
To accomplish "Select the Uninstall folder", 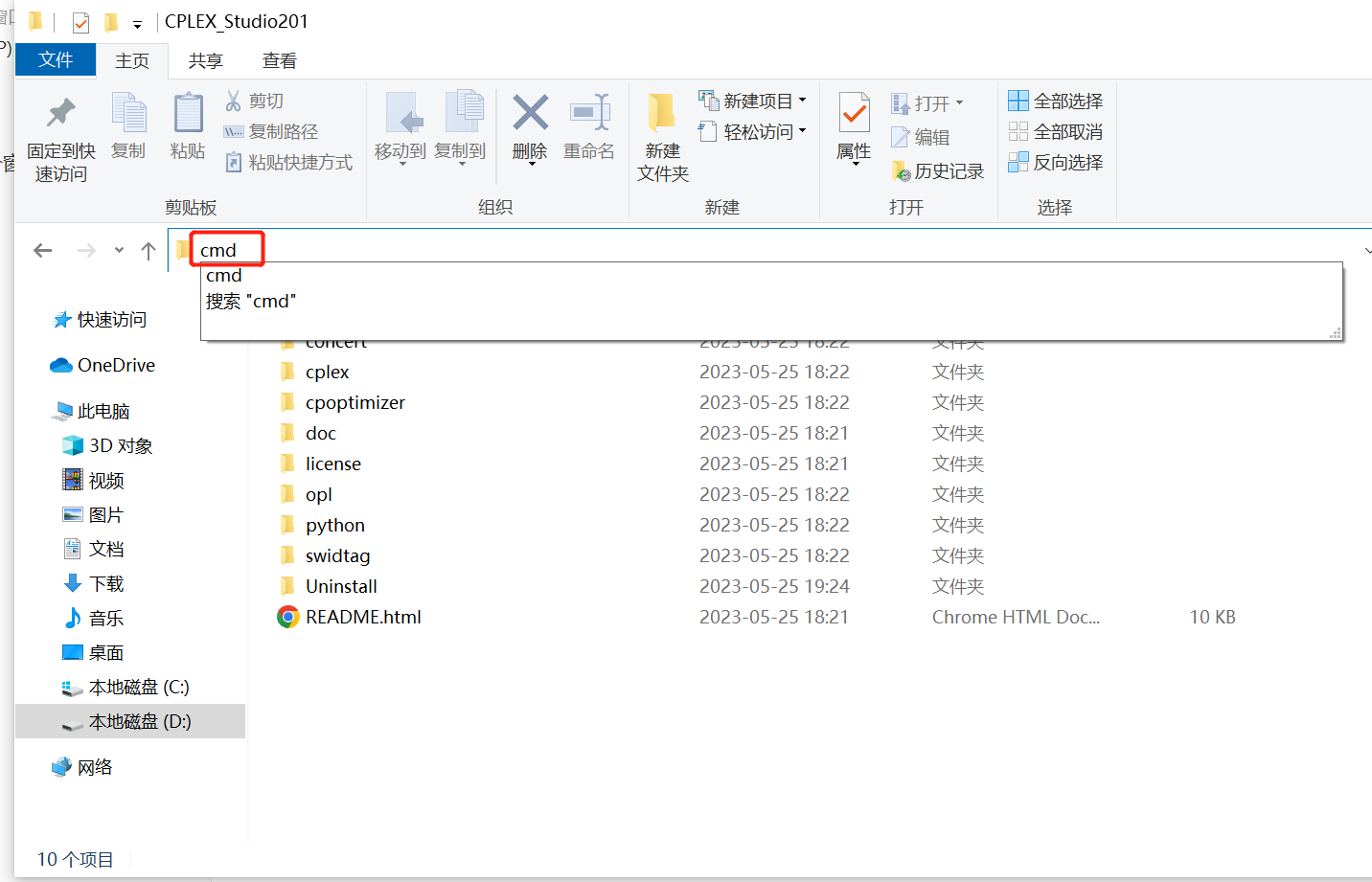I will point(341,586).
